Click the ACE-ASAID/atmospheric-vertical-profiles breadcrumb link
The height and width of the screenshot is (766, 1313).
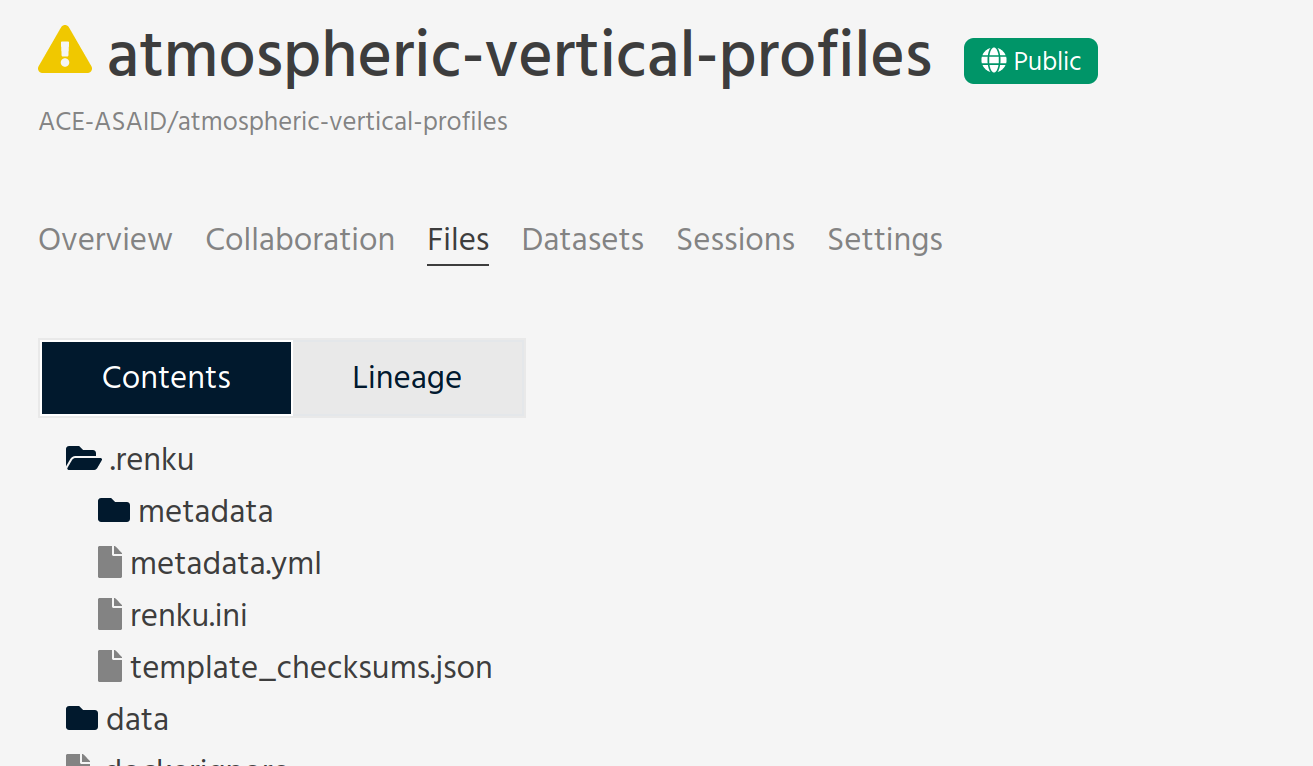273,120
